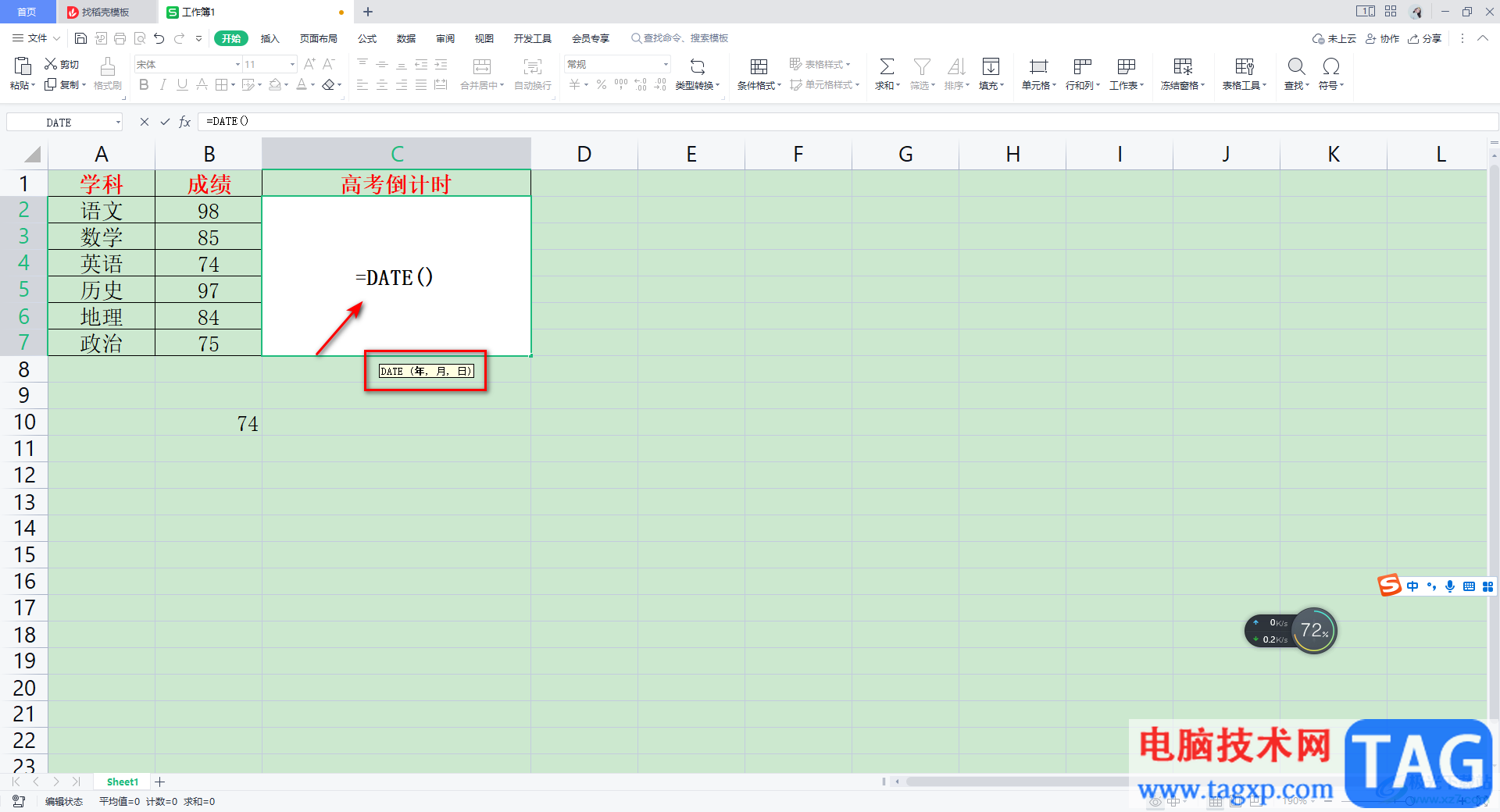Viewport: 1500px width, 812px height.
Task: Toggle strikethrough text formatting
Action: [202, 84]
